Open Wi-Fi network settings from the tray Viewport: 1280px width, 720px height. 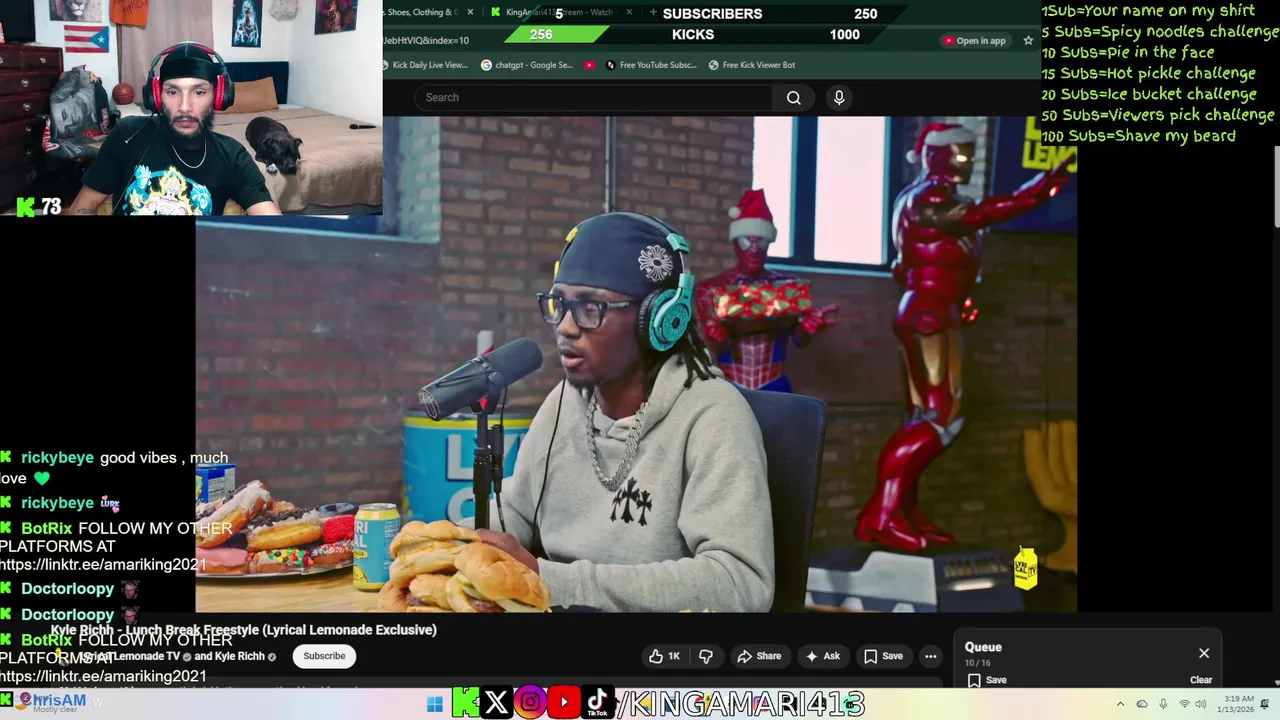click(1185, 704)
